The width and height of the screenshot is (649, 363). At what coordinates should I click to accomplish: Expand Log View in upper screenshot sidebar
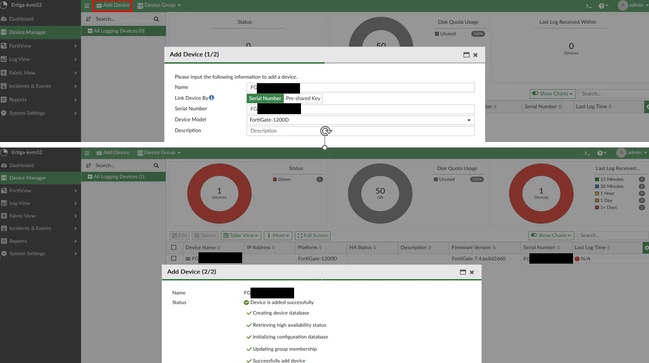coord(40,59)
